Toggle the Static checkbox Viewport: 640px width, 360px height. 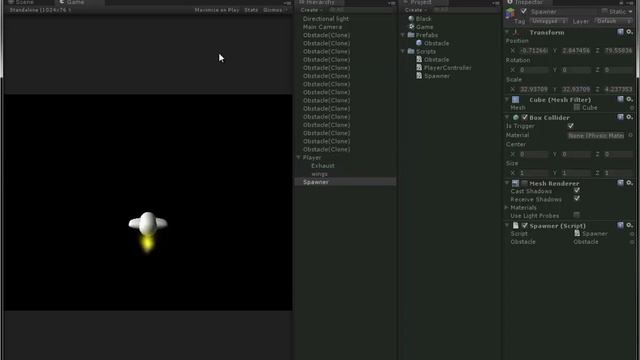coord(604,11)
